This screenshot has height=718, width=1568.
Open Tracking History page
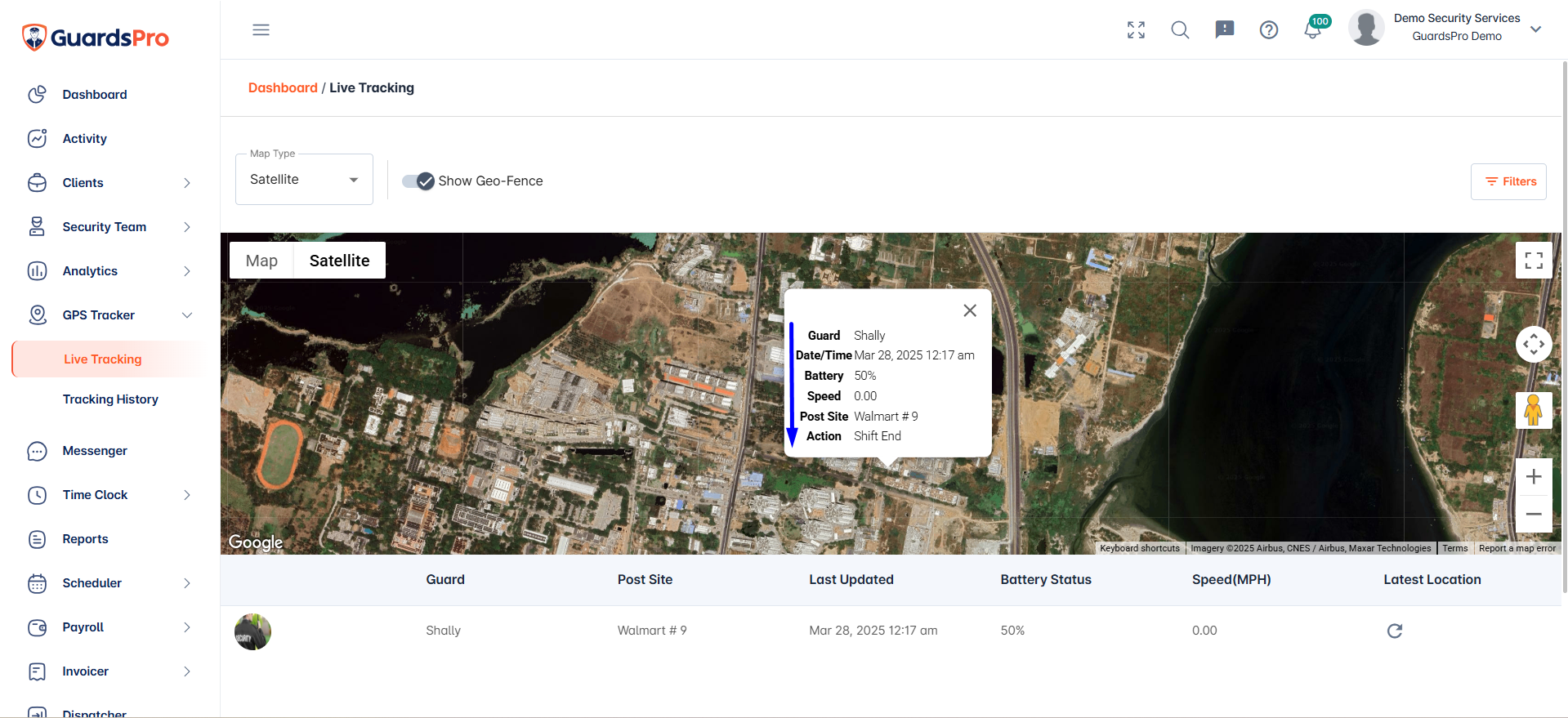click(x=110, y=399)
